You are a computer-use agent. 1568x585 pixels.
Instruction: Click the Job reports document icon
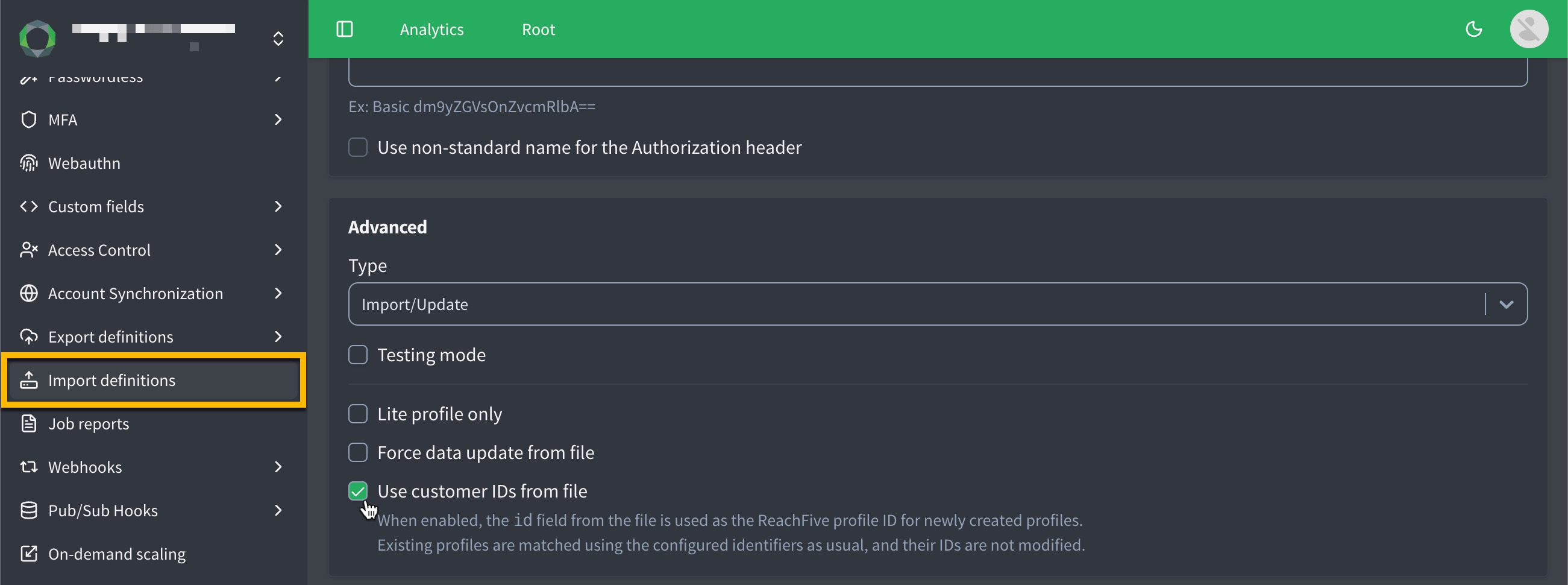[x=28, y=423]
